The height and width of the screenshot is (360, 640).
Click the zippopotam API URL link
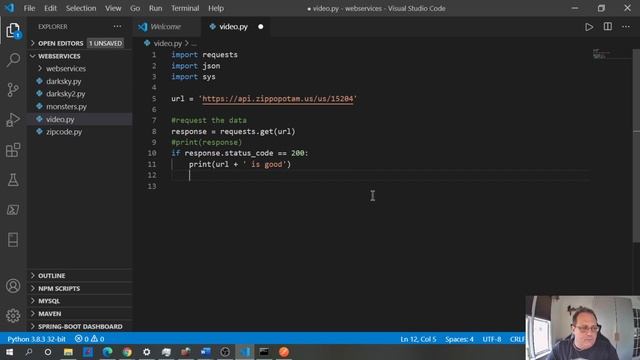(278, 99)
